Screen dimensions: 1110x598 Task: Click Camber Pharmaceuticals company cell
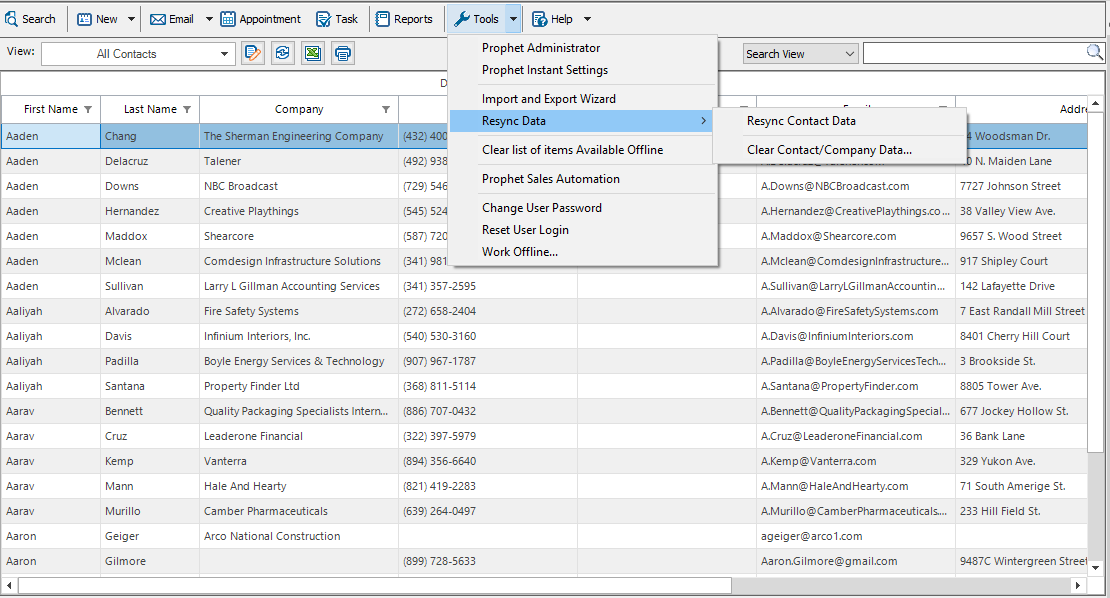pos(299,511)
